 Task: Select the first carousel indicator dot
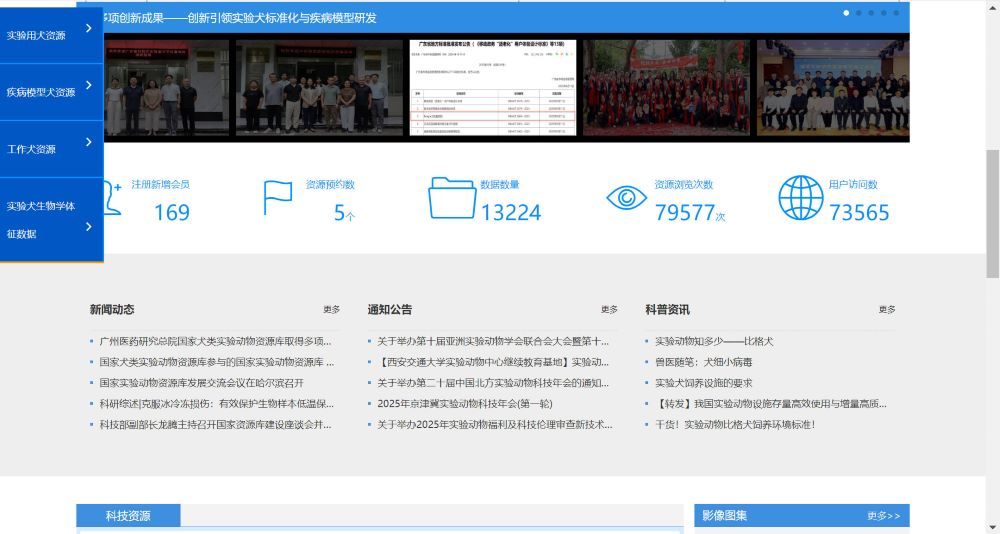[847, 13]
